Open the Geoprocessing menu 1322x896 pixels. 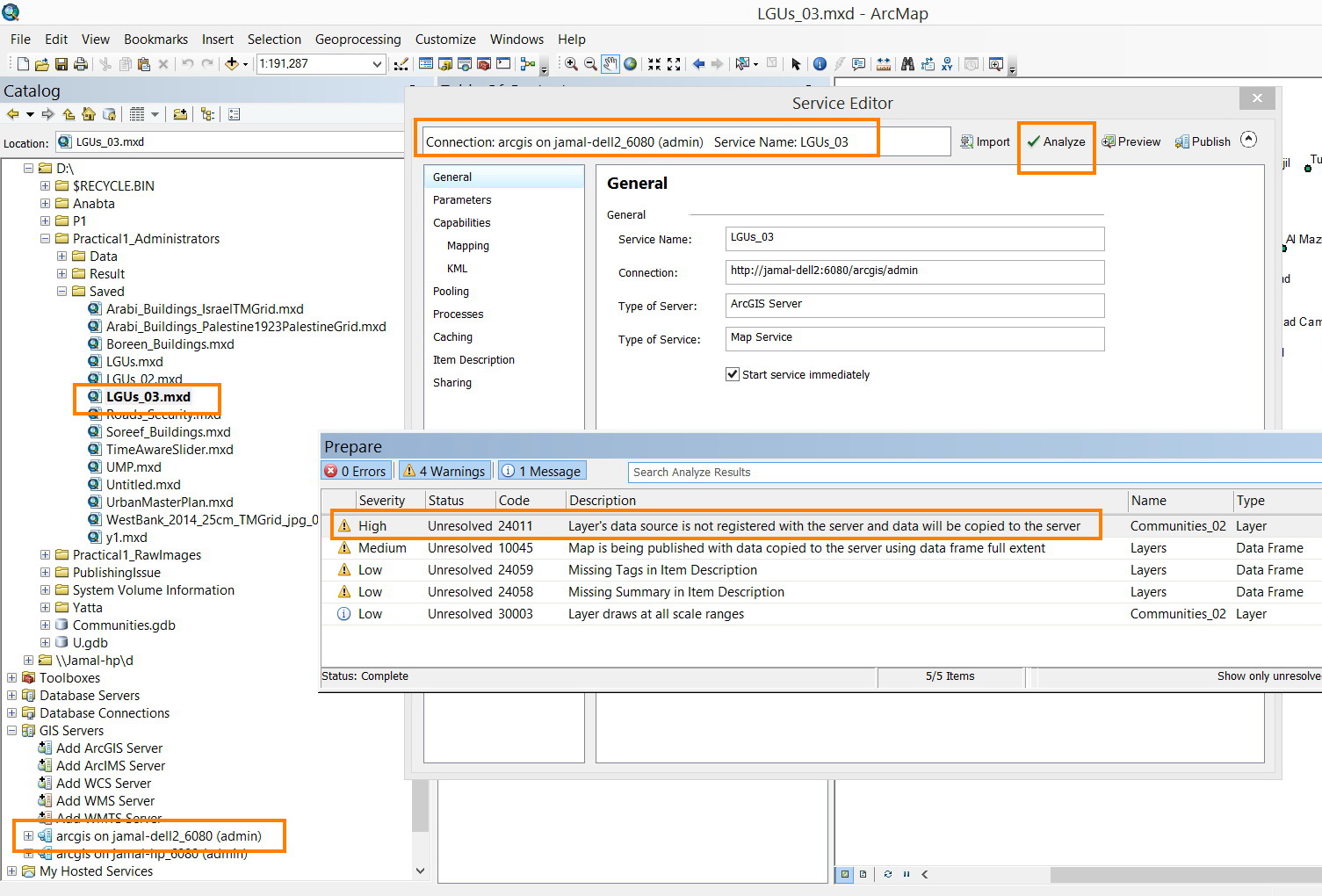pos(358,39)
